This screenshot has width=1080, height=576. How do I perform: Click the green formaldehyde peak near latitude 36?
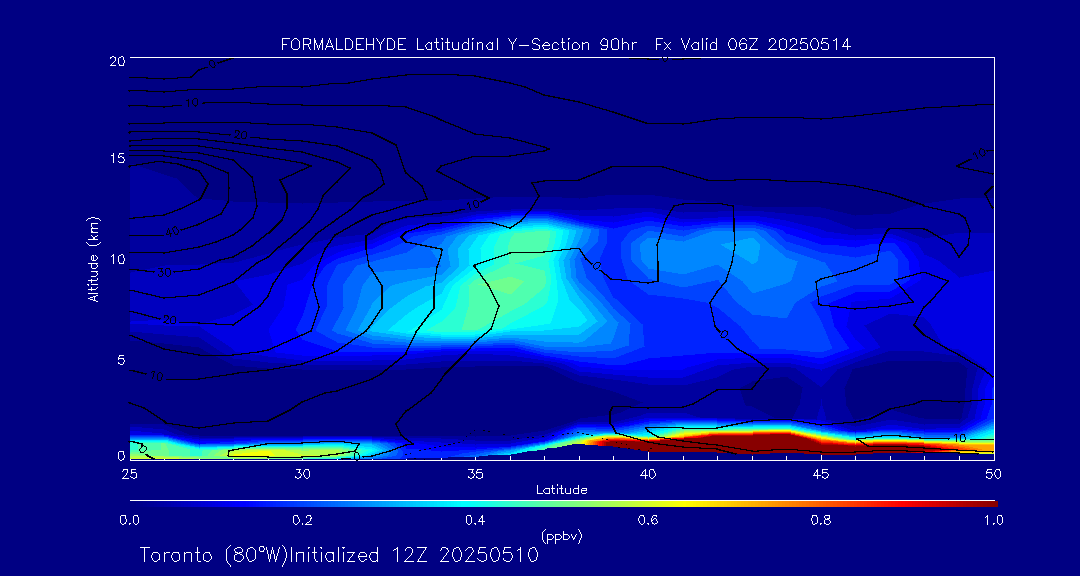[x=510, y=284]
